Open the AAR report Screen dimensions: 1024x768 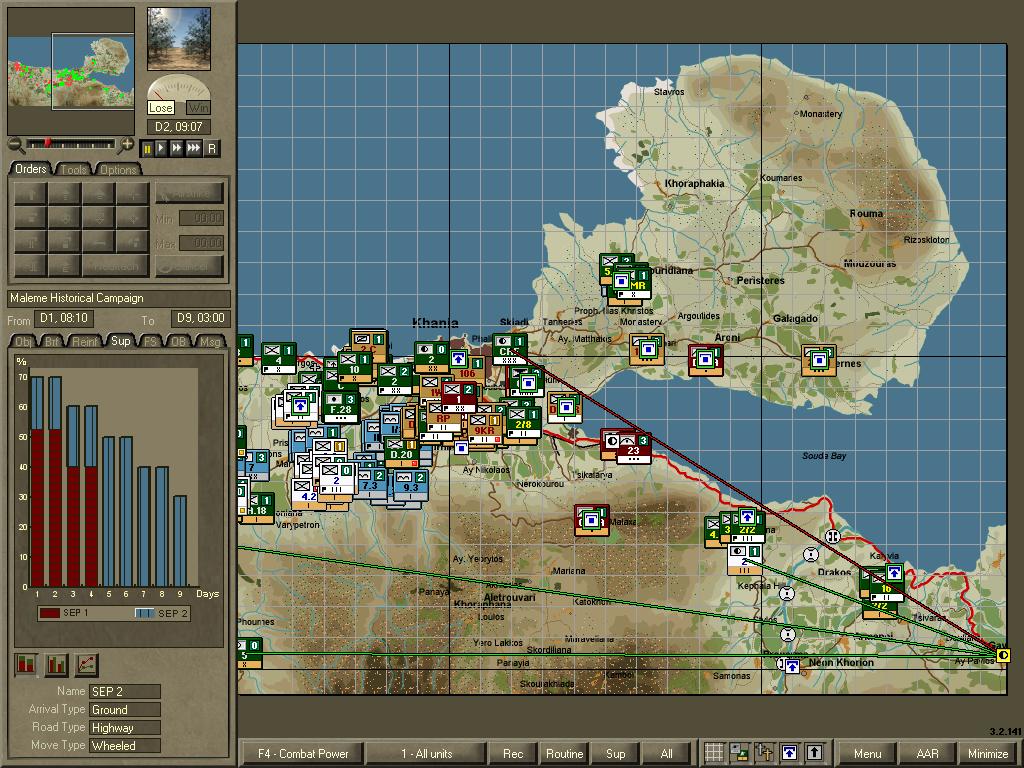point(927,754)
